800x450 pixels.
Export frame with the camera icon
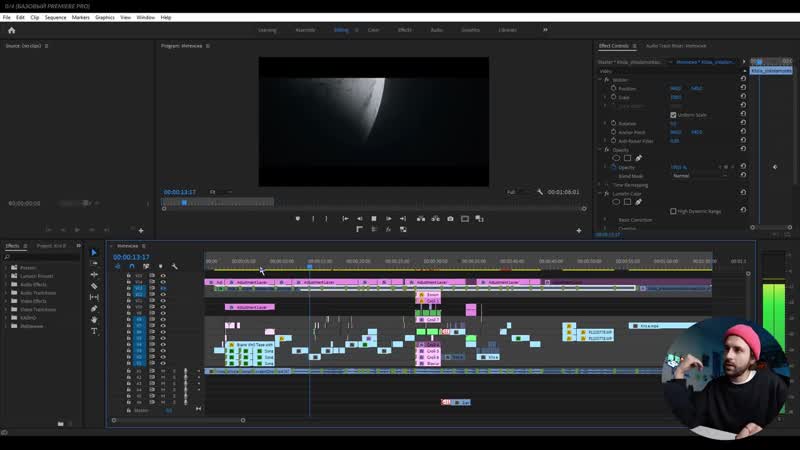[x=451, y=218]
